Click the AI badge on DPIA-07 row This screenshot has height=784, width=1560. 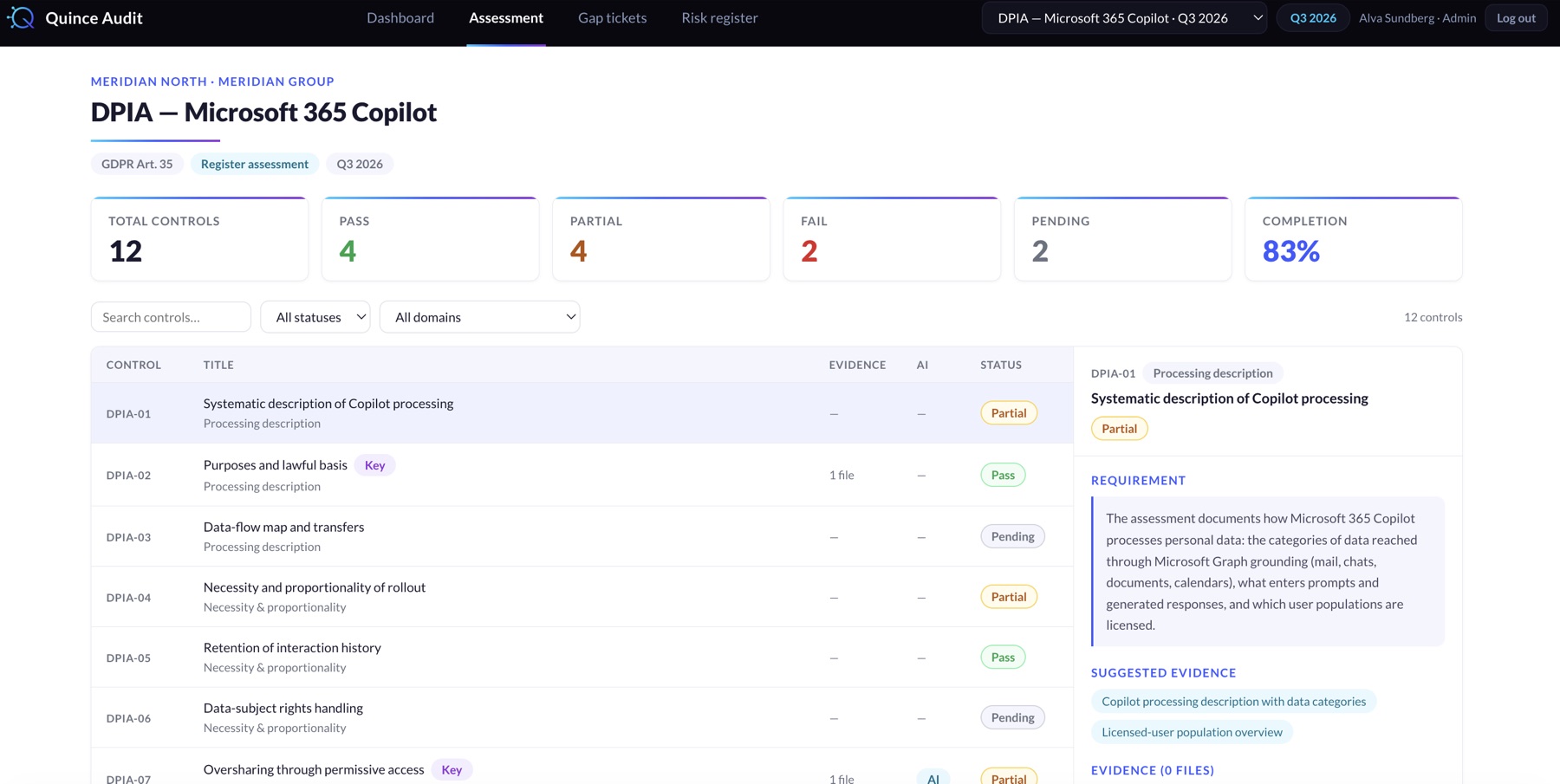coord(933,777)
